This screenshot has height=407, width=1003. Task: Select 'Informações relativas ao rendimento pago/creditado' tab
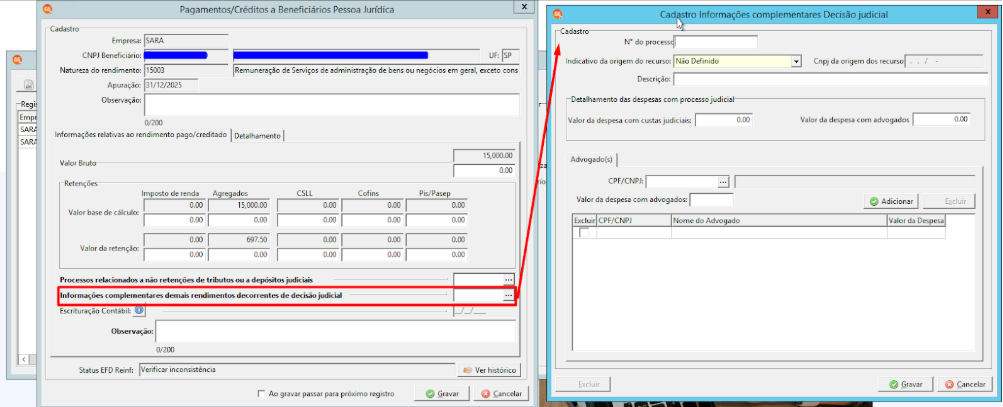(141, 135)
